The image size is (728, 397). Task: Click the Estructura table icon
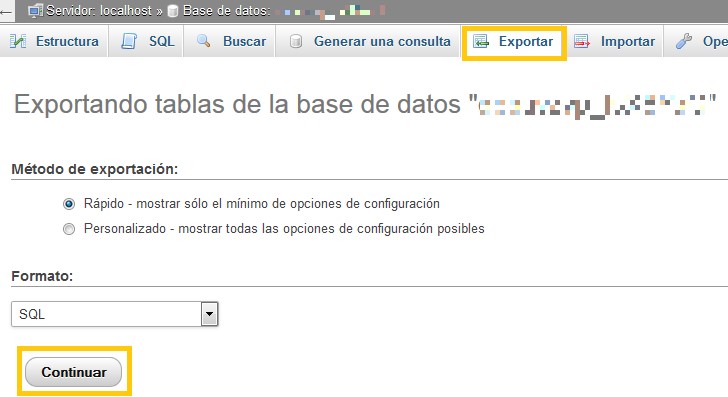18,41
